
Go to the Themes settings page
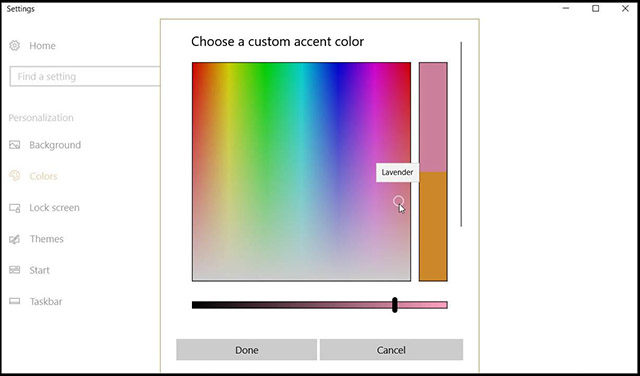(x=47, y=239)
